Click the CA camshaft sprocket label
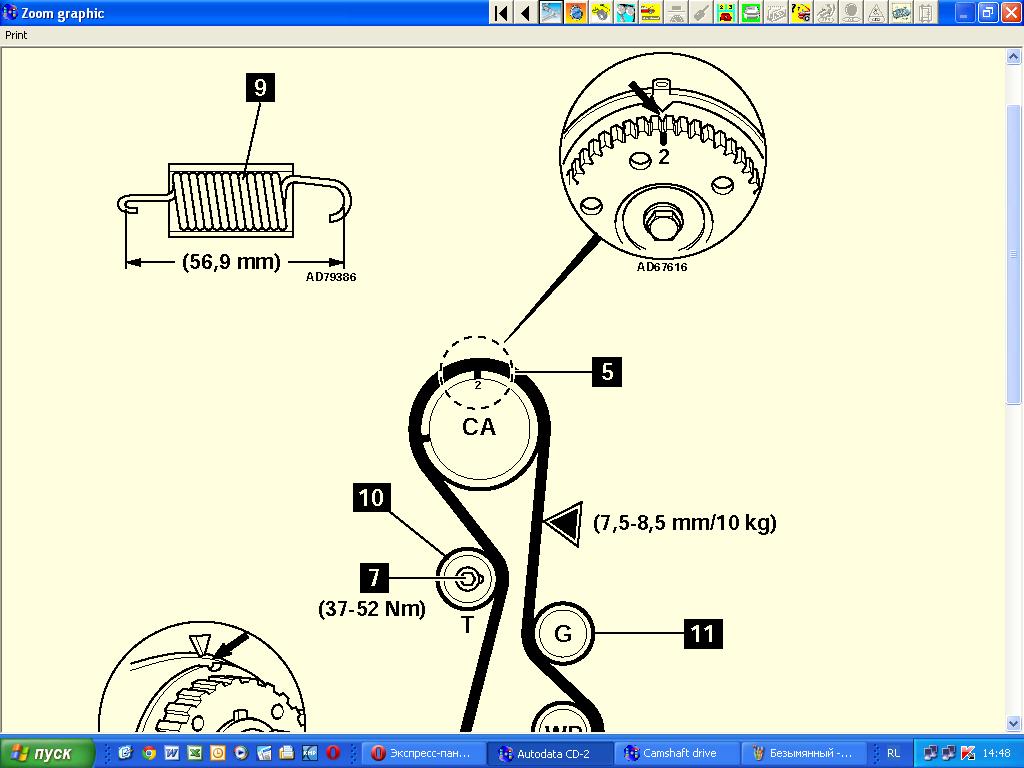The image size is (1024, 768). [x=479, y=427]
